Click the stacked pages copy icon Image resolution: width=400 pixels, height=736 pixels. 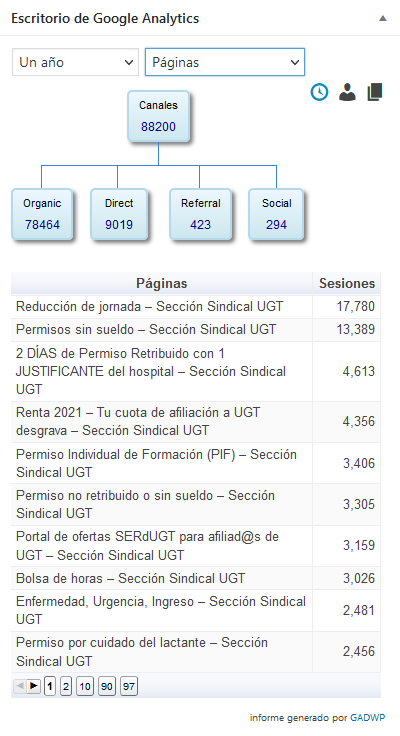tap(375, 92)
